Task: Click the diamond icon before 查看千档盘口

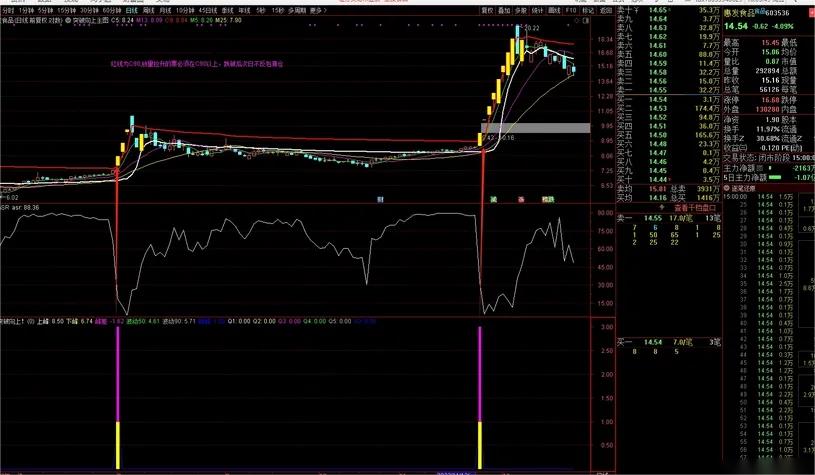Action: click(662, 207)
